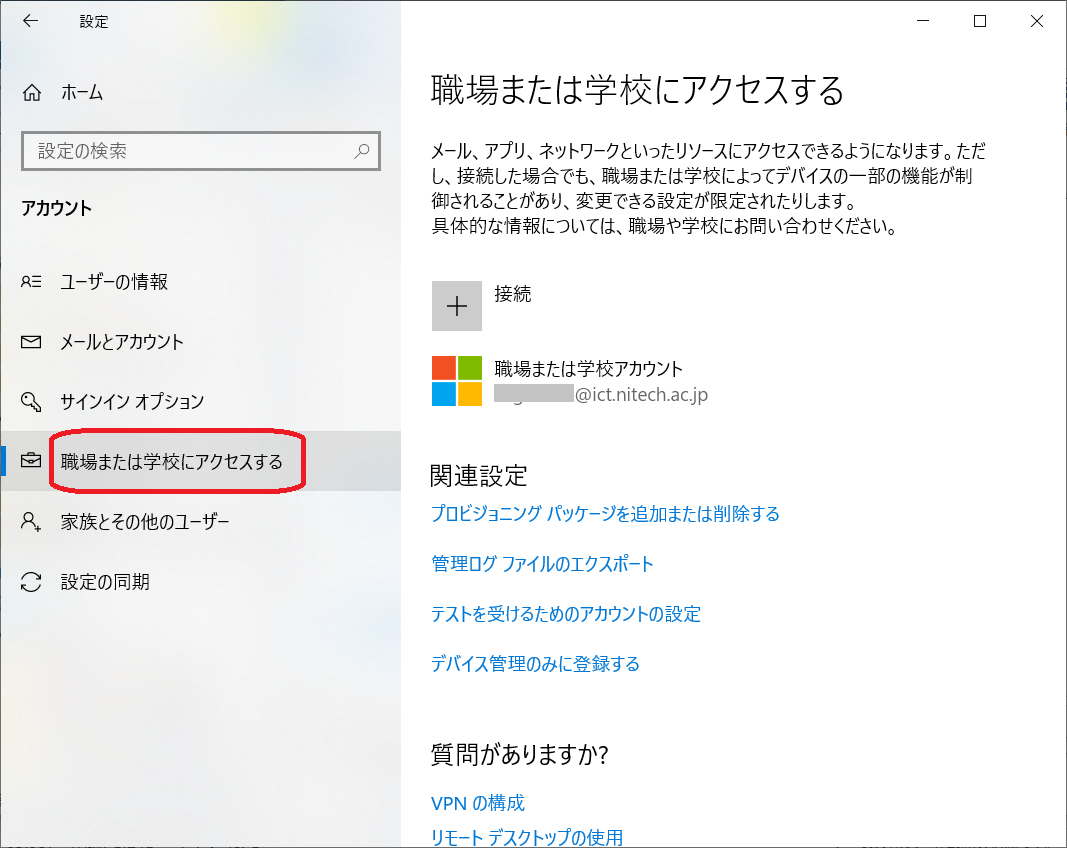Select the ユーザーの情報 user icon

(x=30, y=282)
